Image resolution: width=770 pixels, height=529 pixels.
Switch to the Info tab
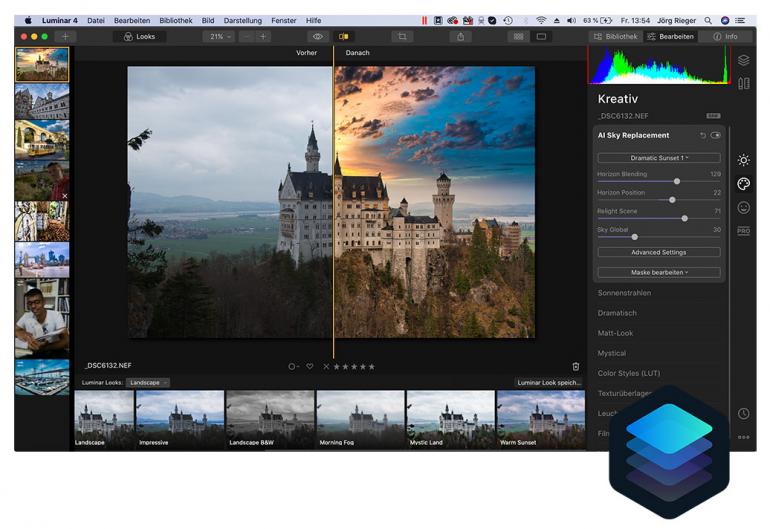click(x=725, y=36)
